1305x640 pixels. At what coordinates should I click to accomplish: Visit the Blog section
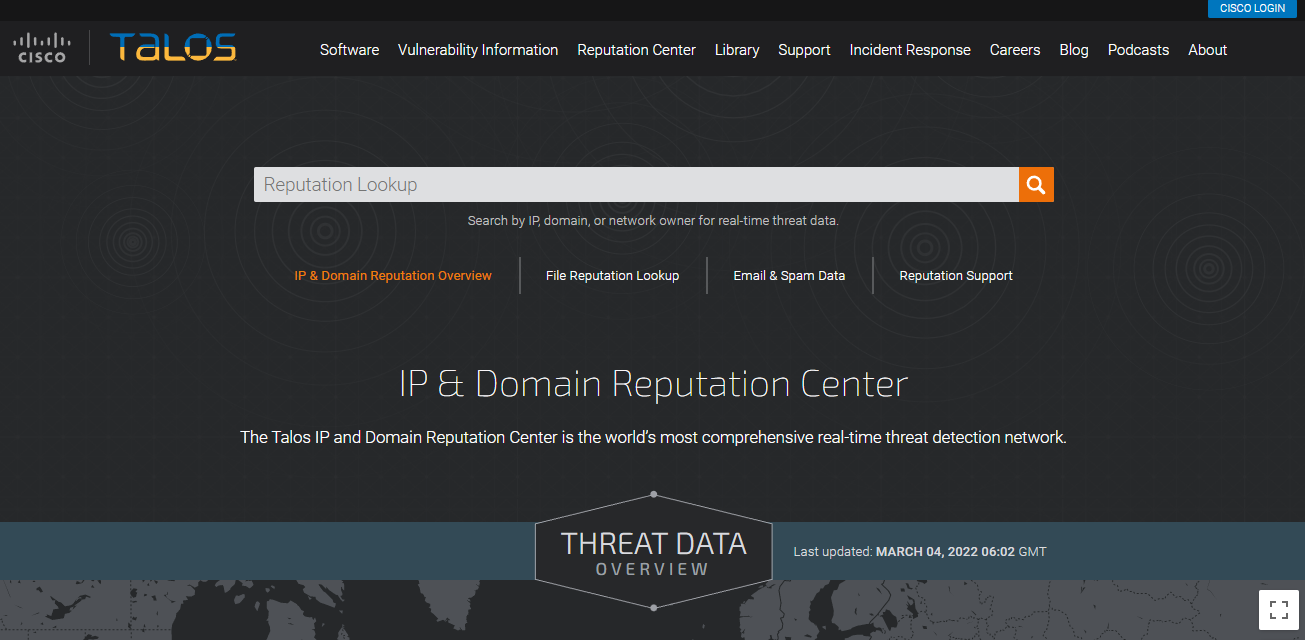pyautogui.click(x=1073, y=49)
